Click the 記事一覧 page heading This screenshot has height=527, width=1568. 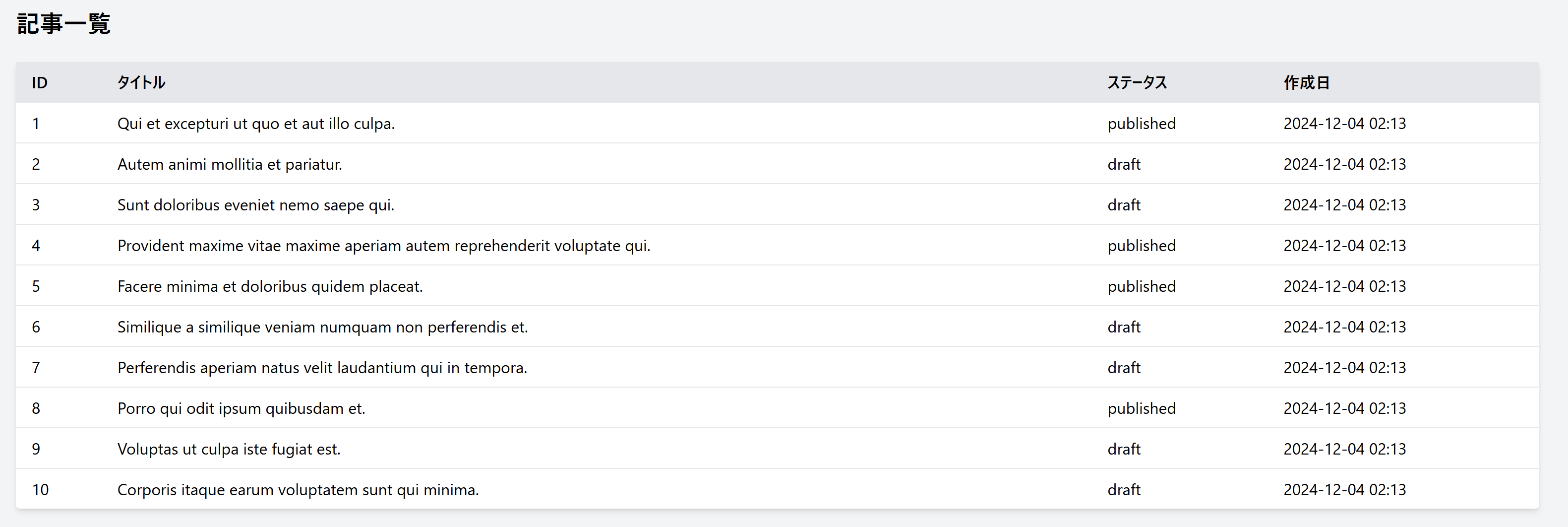click(x=64, y=24)
